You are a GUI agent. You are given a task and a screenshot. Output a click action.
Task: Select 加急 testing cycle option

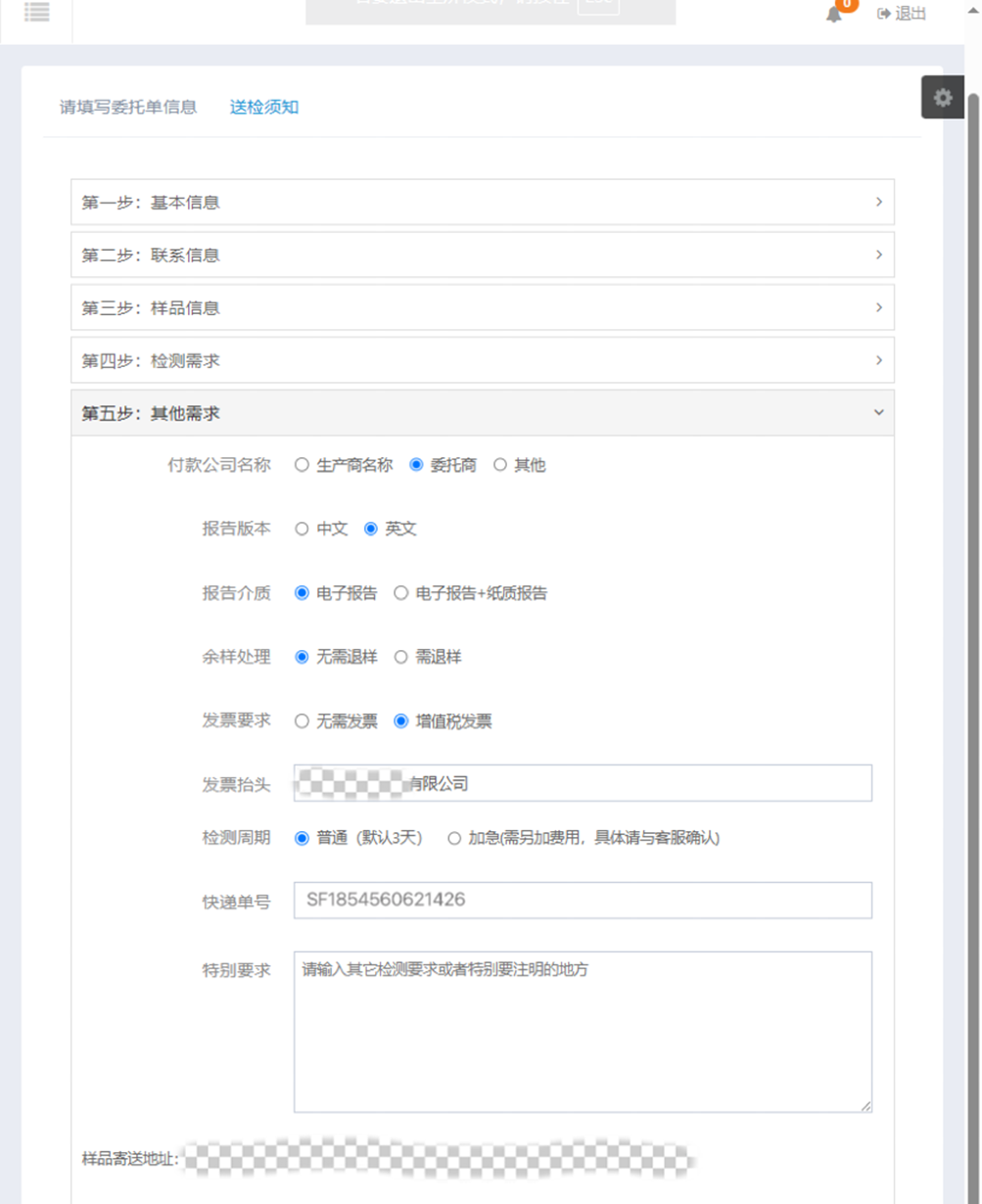coord(453,836)
